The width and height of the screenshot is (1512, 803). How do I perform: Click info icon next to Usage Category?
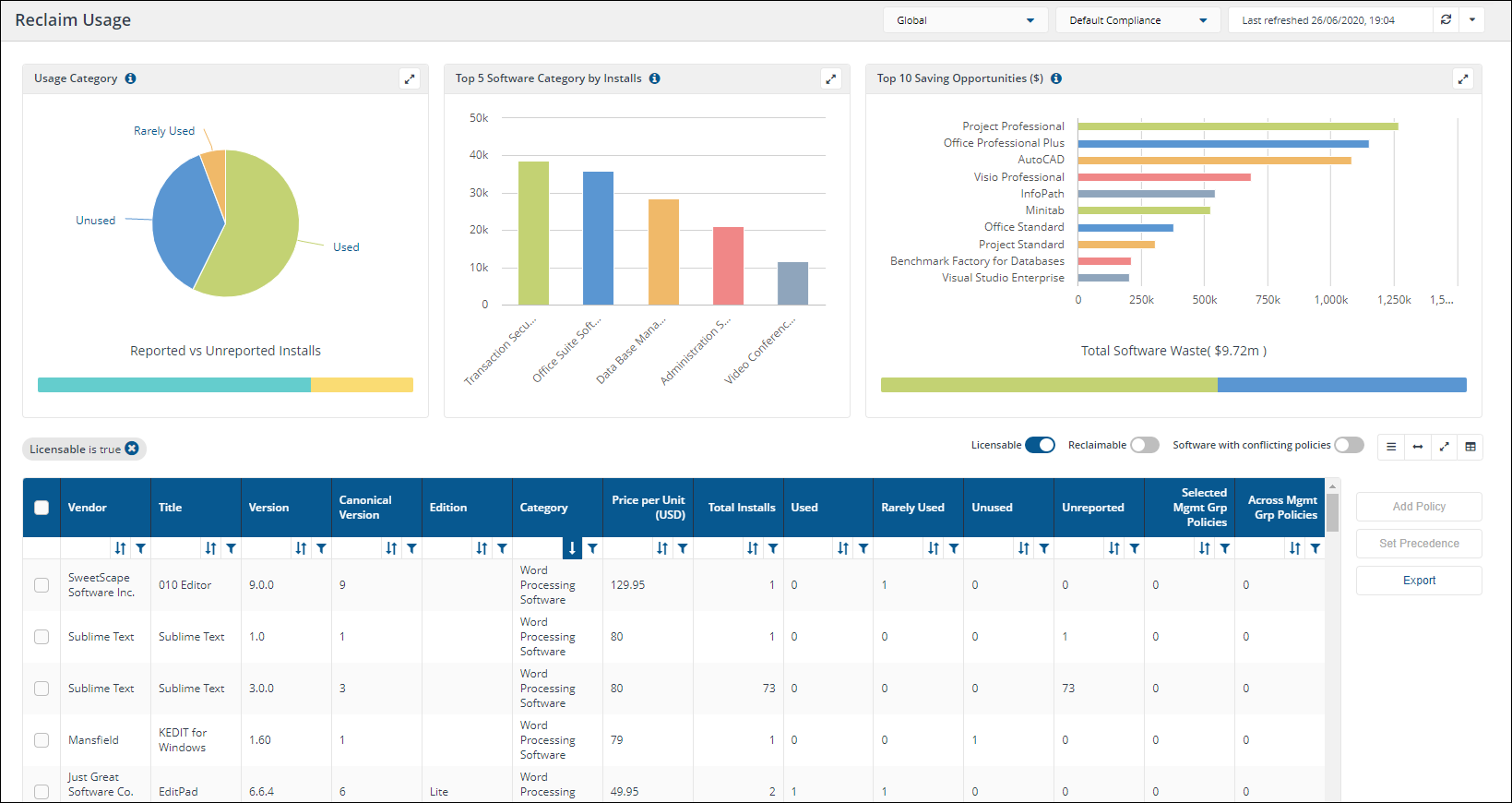tap(130, 78)
